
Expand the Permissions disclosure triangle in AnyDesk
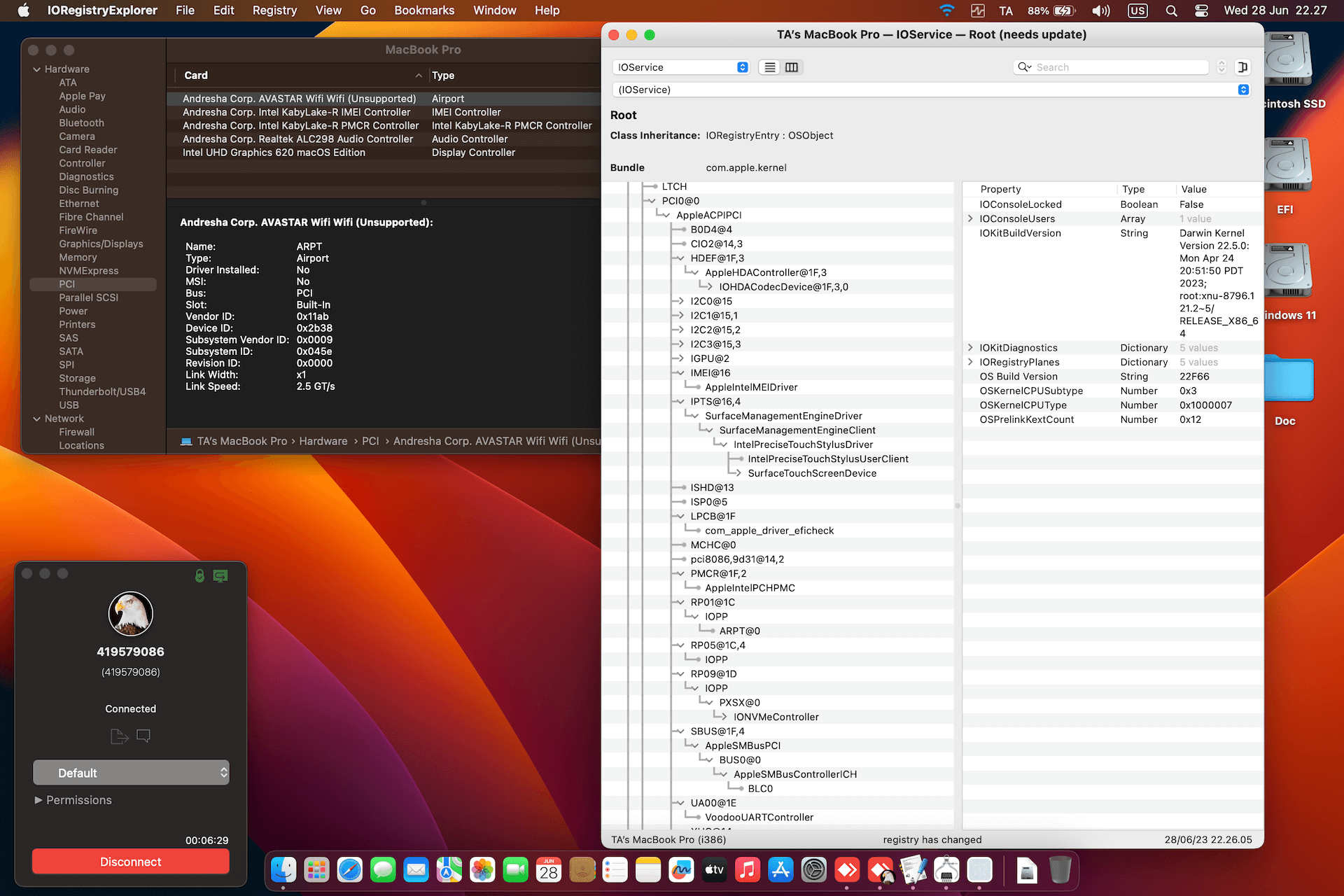(x=38, y=800)
